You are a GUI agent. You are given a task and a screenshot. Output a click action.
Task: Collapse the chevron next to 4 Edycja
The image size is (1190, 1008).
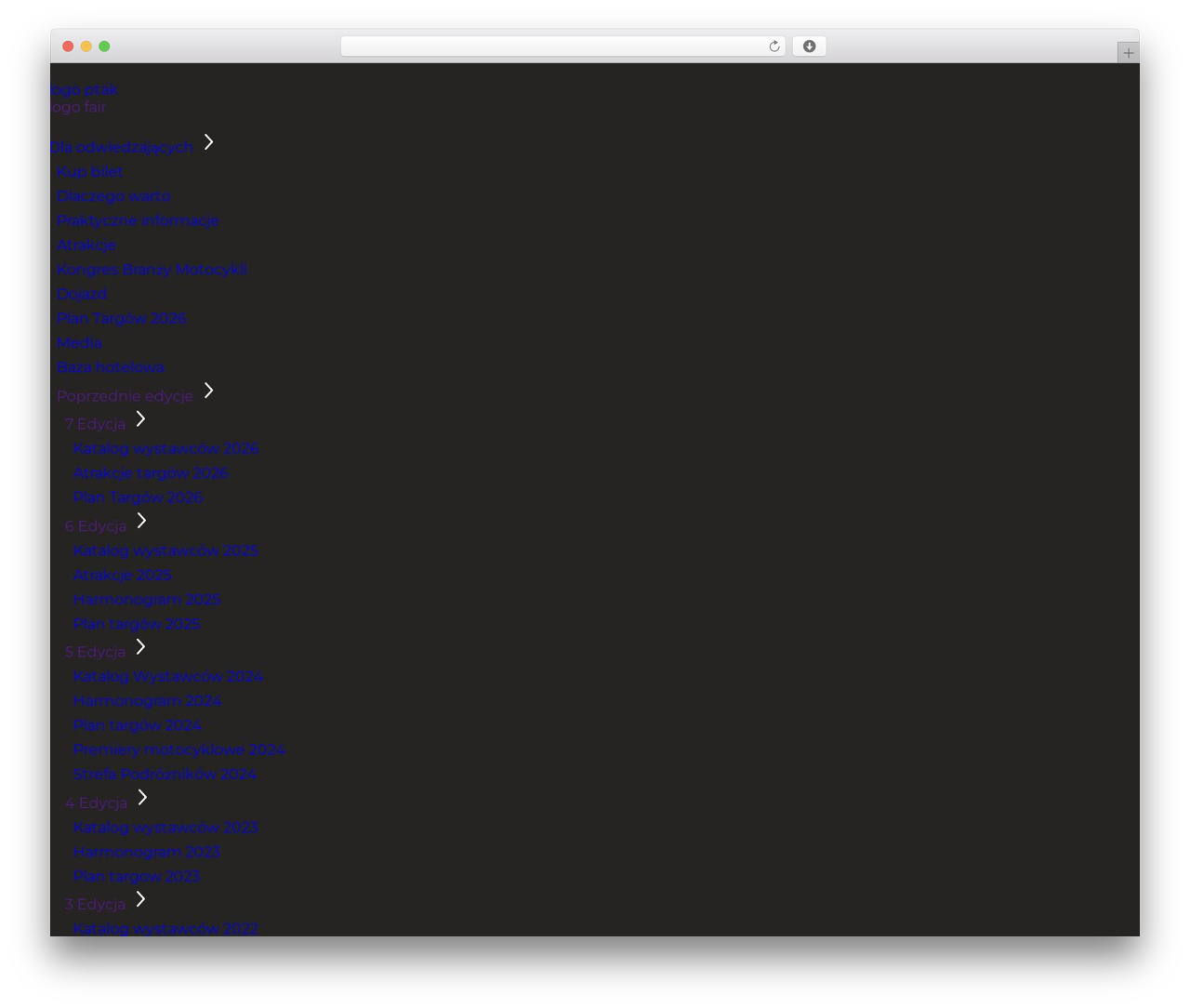(142, 797)
